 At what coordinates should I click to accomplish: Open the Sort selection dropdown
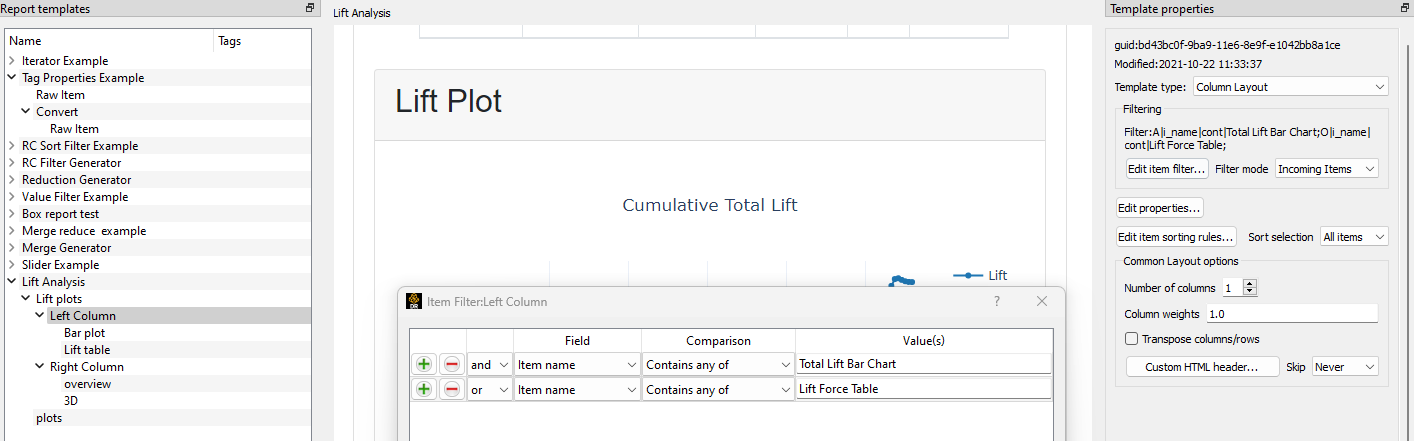pyautogui.click(x=1353, y=237)
